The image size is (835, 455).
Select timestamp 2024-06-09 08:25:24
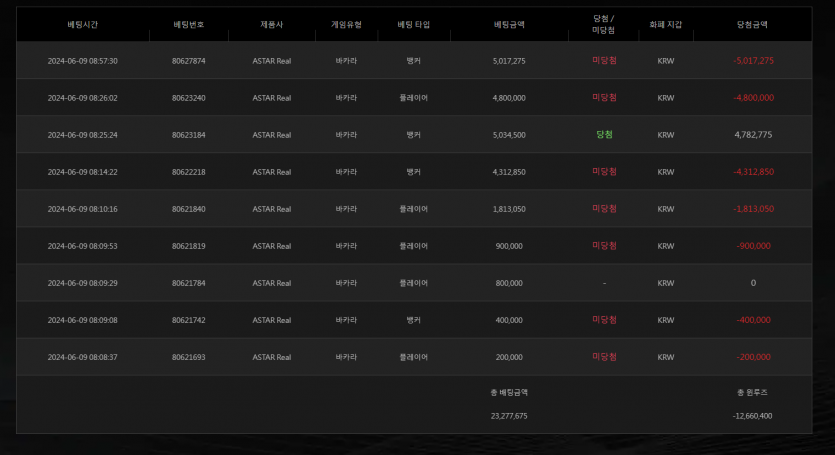click(x=83, y=135)
